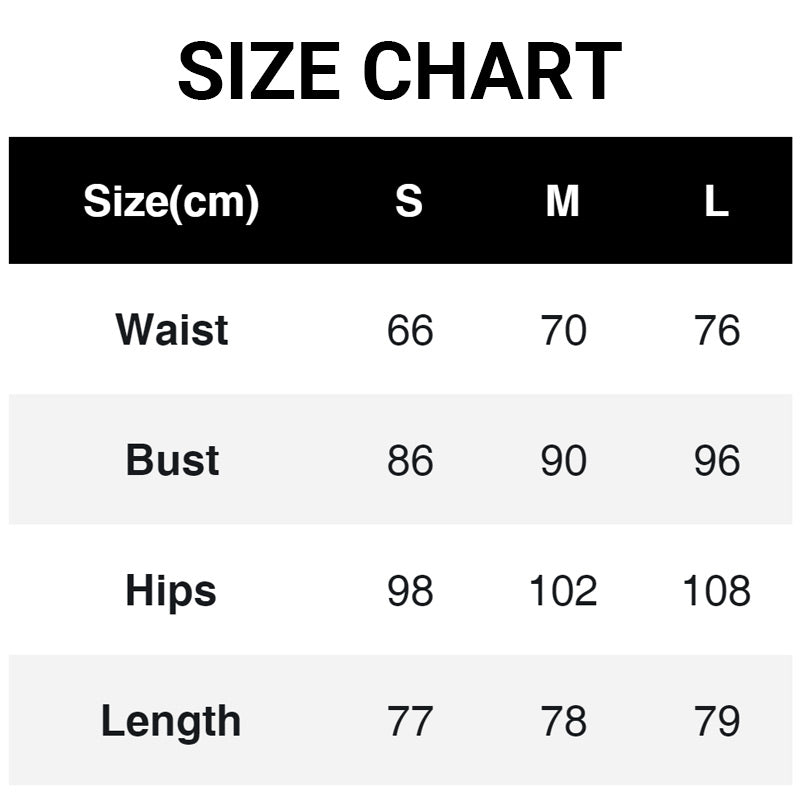Click the Bust row label

[172, 460]
